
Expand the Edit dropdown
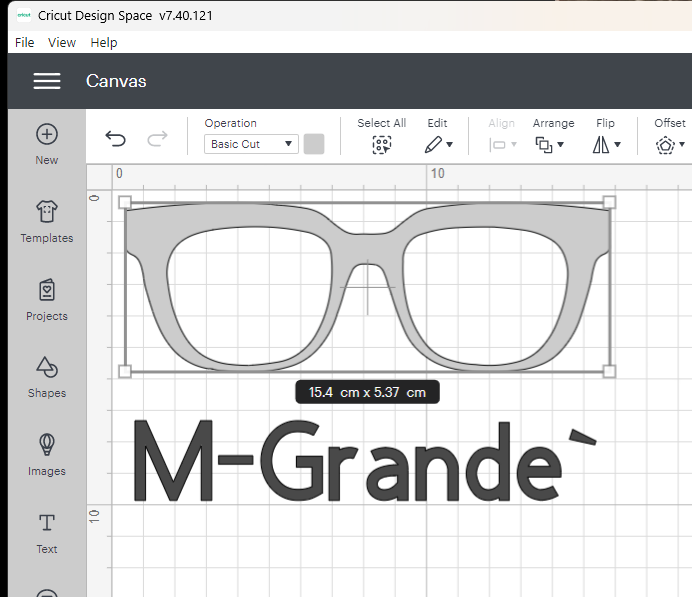438,144
